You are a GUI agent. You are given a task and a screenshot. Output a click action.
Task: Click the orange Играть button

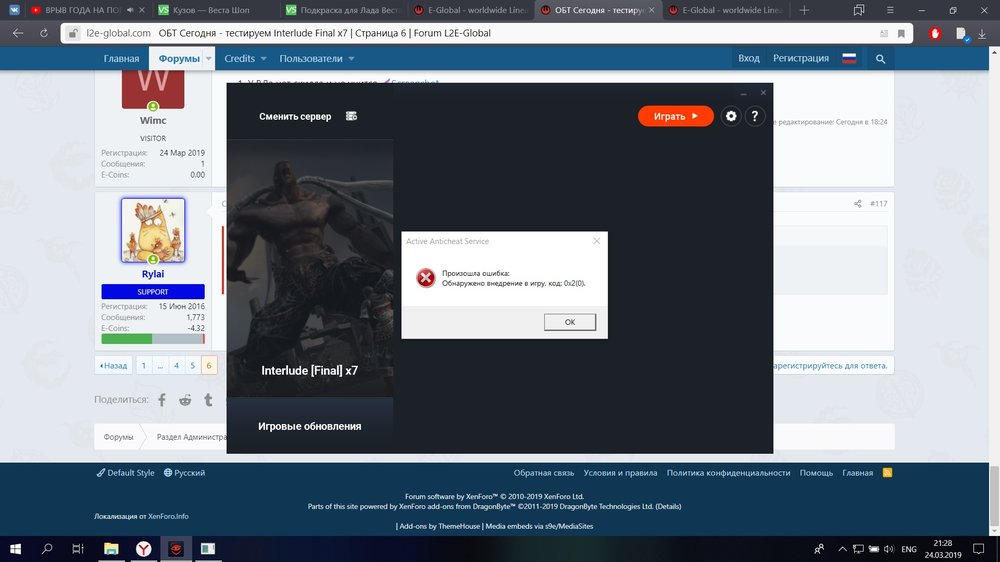pos(675,116)
